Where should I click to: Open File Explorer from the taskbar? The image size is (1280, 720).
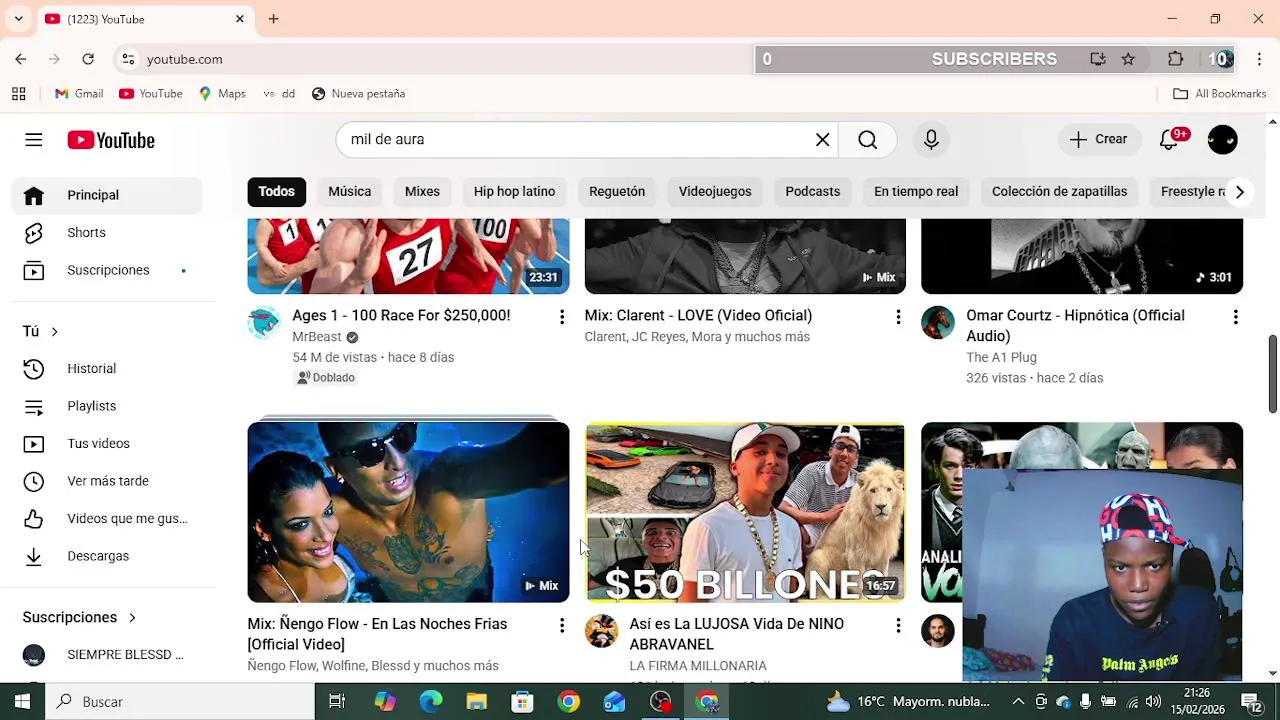pyautogui.click(x=477, y=702)
